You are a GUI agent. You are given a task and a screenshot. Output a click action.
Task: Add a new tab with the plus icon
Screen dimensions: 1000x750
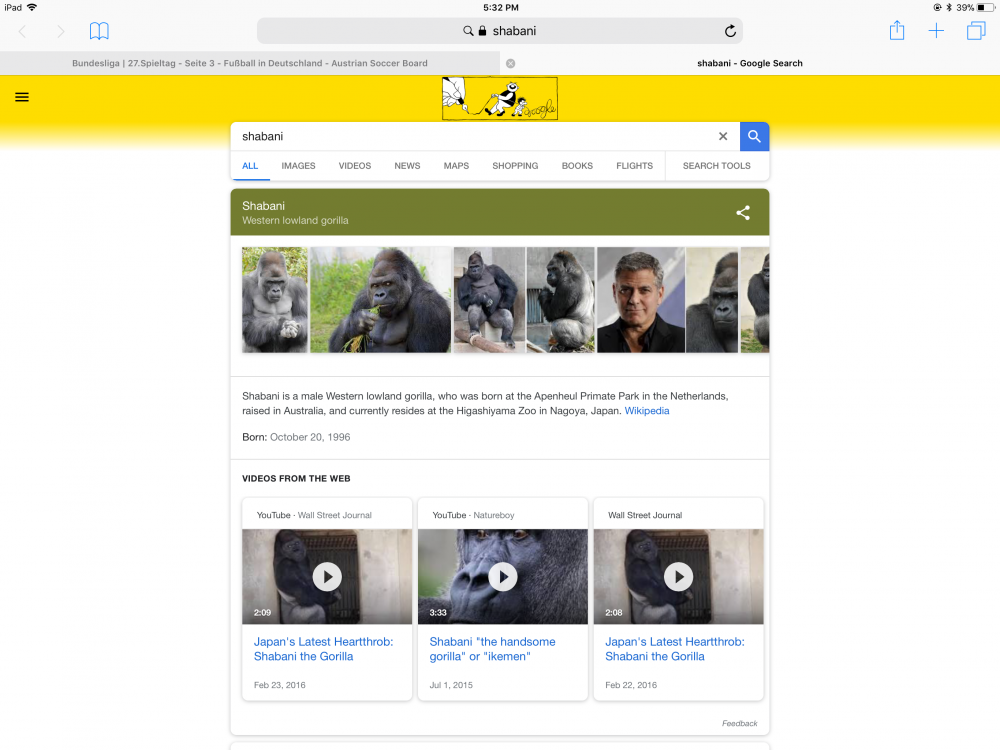coord(936,31)
